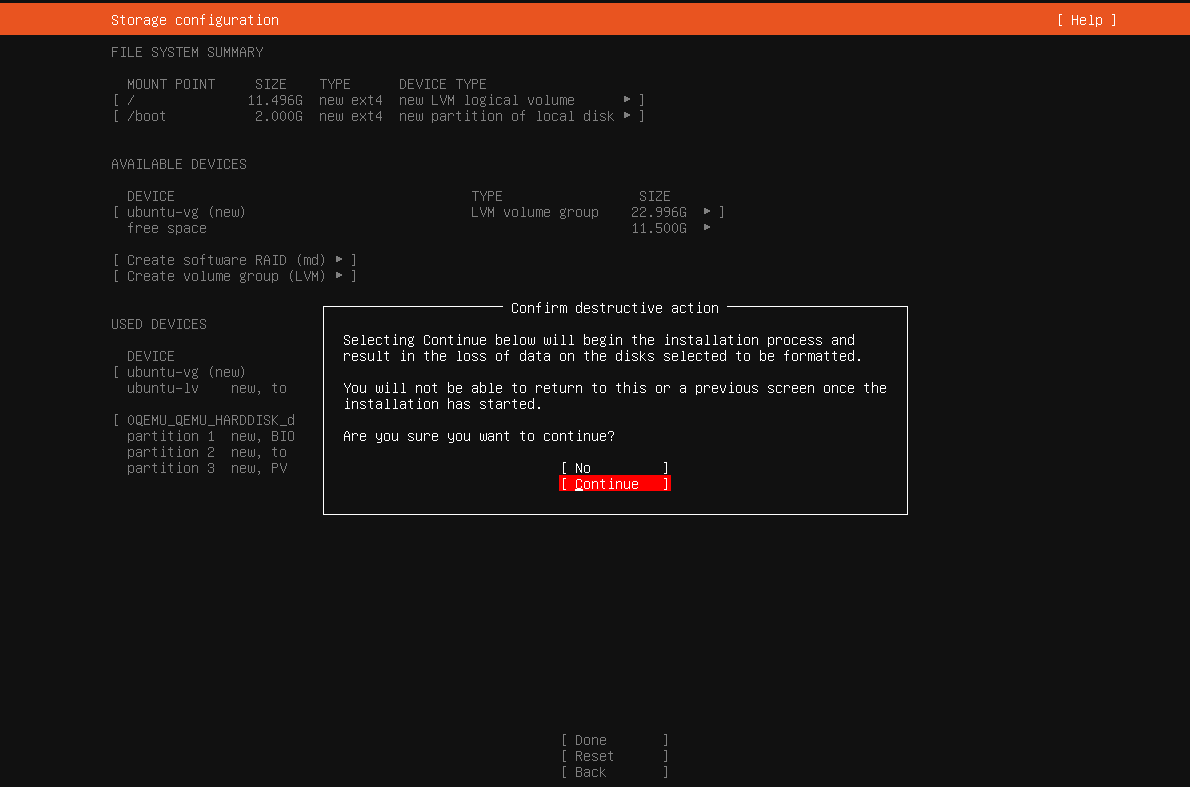Open the Help menu in header
The height and width of the screenshot is (787, 1190).
(1086, 20)
